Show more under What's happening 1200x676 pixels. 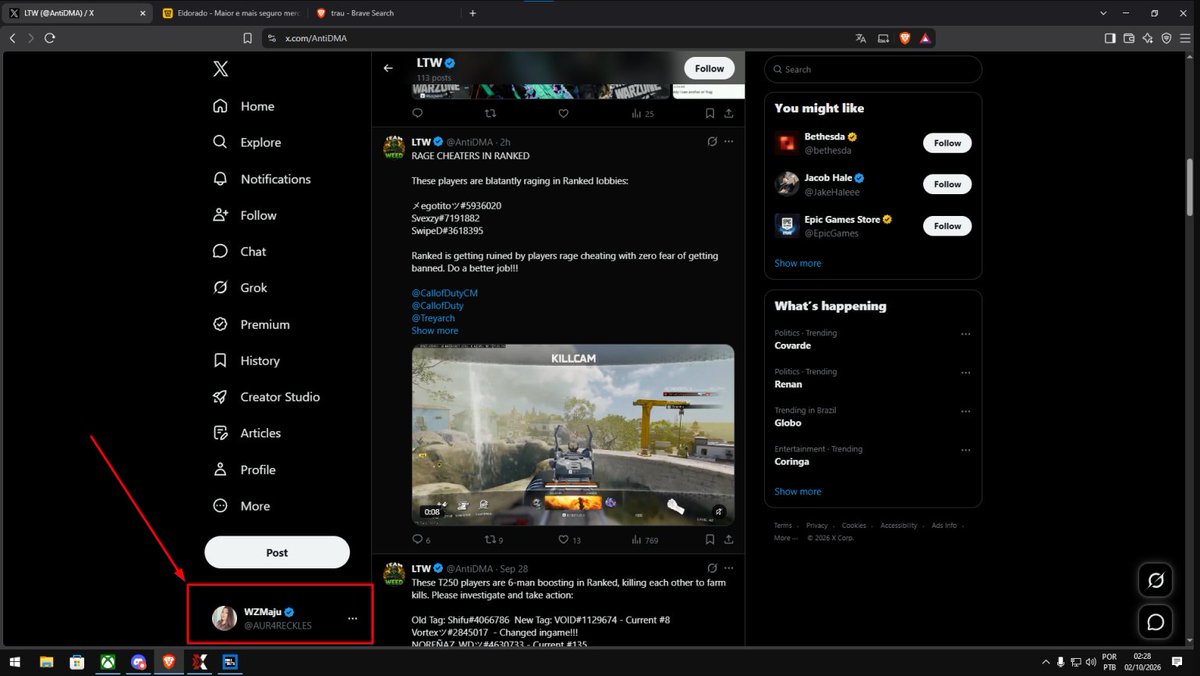tap(797, 491)
